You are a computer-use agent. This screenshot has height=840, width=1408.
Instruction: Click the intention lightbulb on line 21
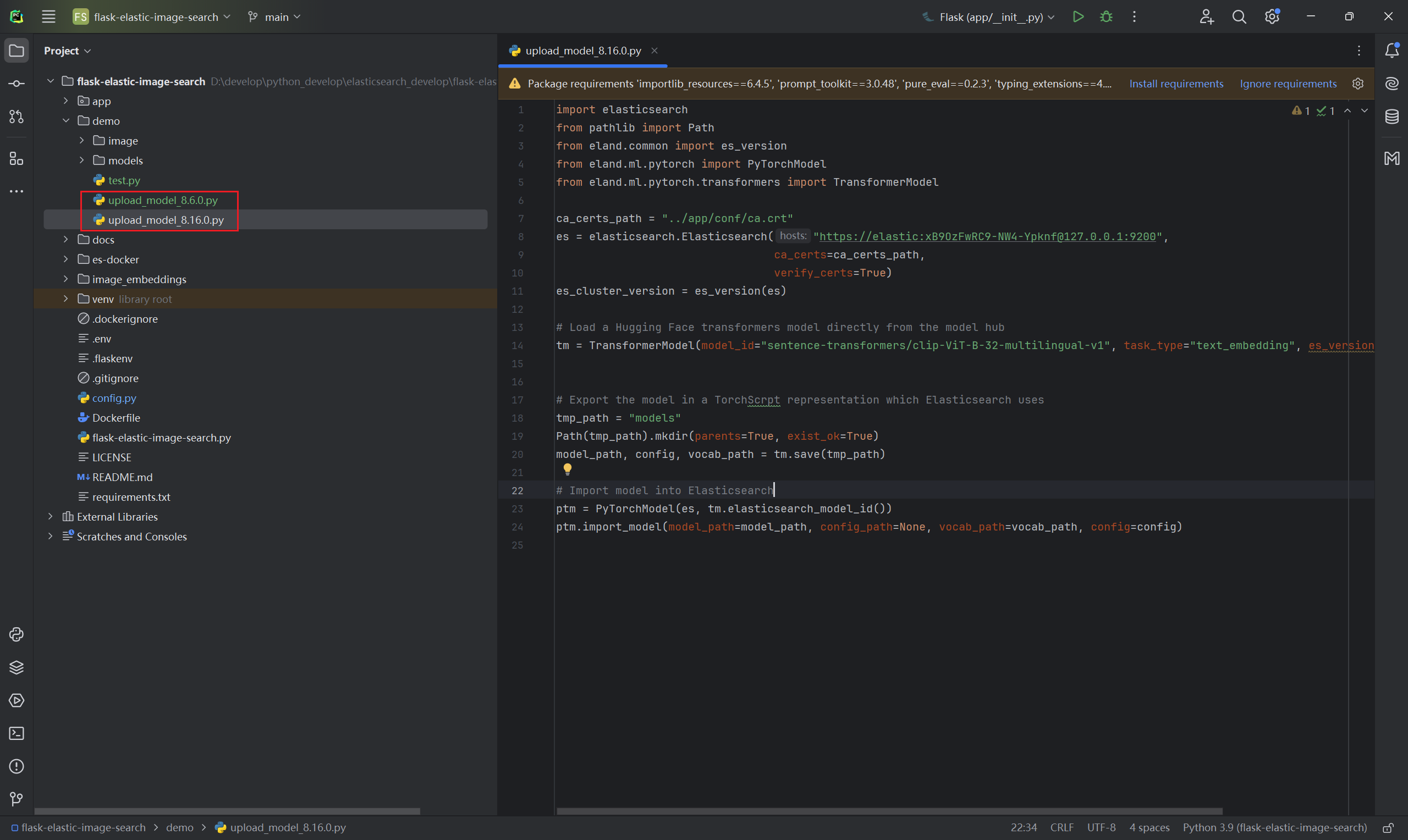click(567, 469)
